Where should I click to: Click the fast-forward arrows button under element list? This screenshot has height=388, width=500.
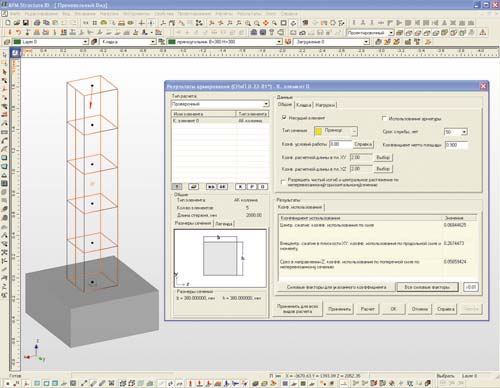pos(211,187)
